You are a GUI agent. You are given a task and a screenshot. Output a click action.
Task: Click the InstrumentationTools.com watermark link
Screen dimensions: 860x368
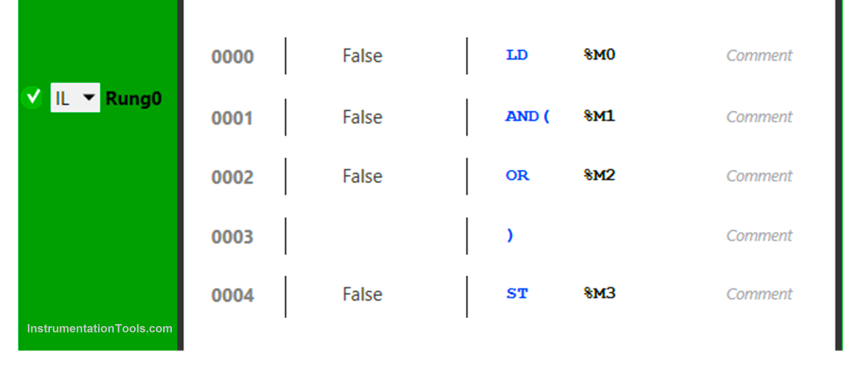tap(99, 329)
